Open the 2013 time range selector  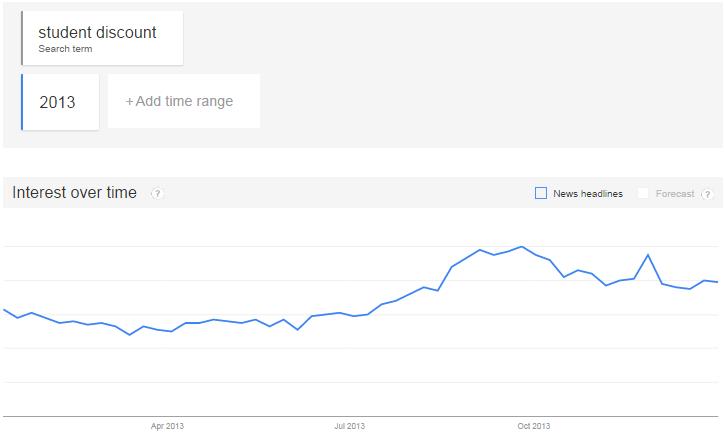[60, 102]
